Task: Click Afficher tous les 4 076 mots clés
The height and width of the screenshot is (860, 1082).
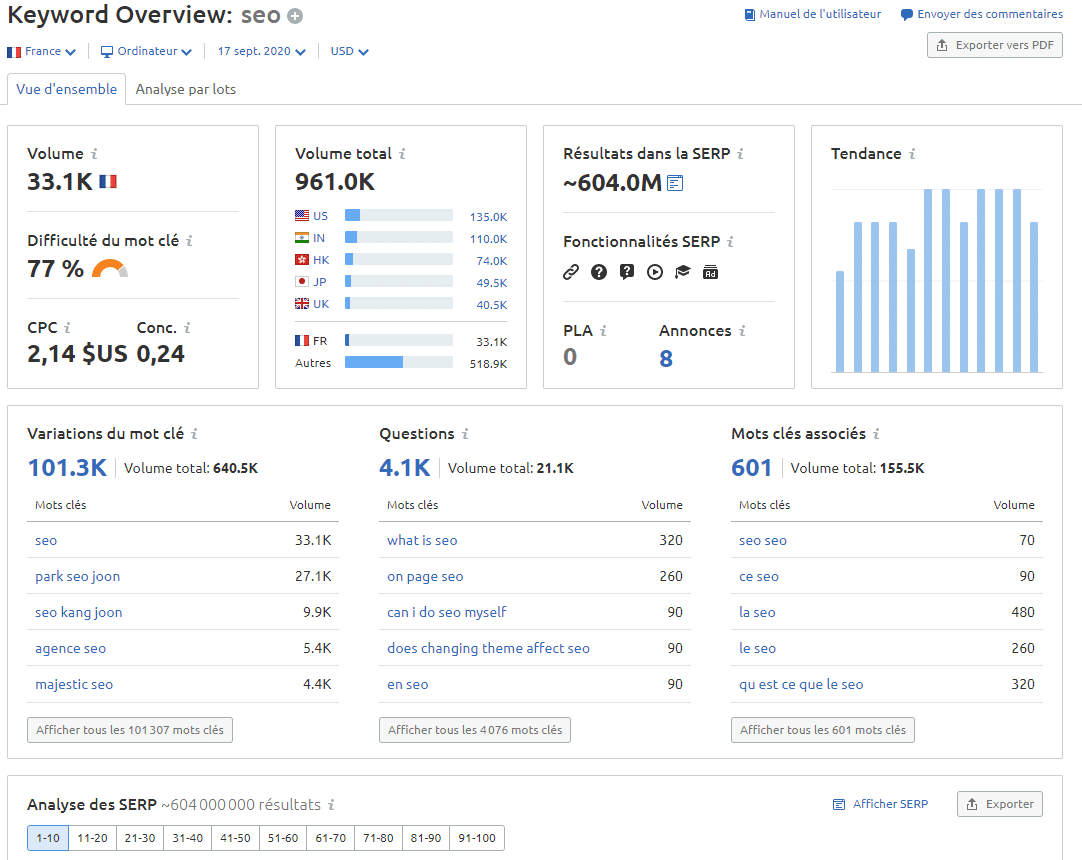Action: coord(475,730)
